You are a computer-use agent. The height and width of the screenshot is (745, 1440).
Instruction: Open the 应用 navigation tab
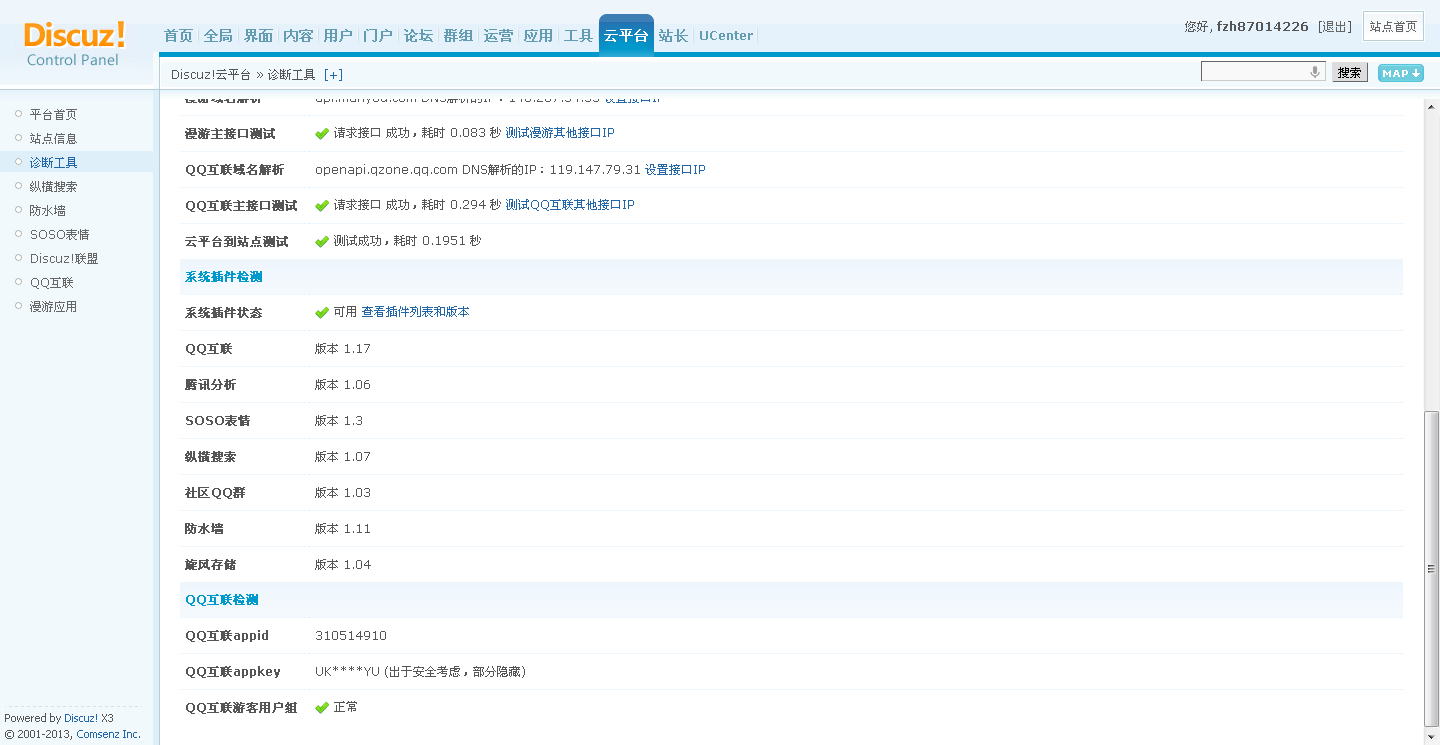coord(538,36)
